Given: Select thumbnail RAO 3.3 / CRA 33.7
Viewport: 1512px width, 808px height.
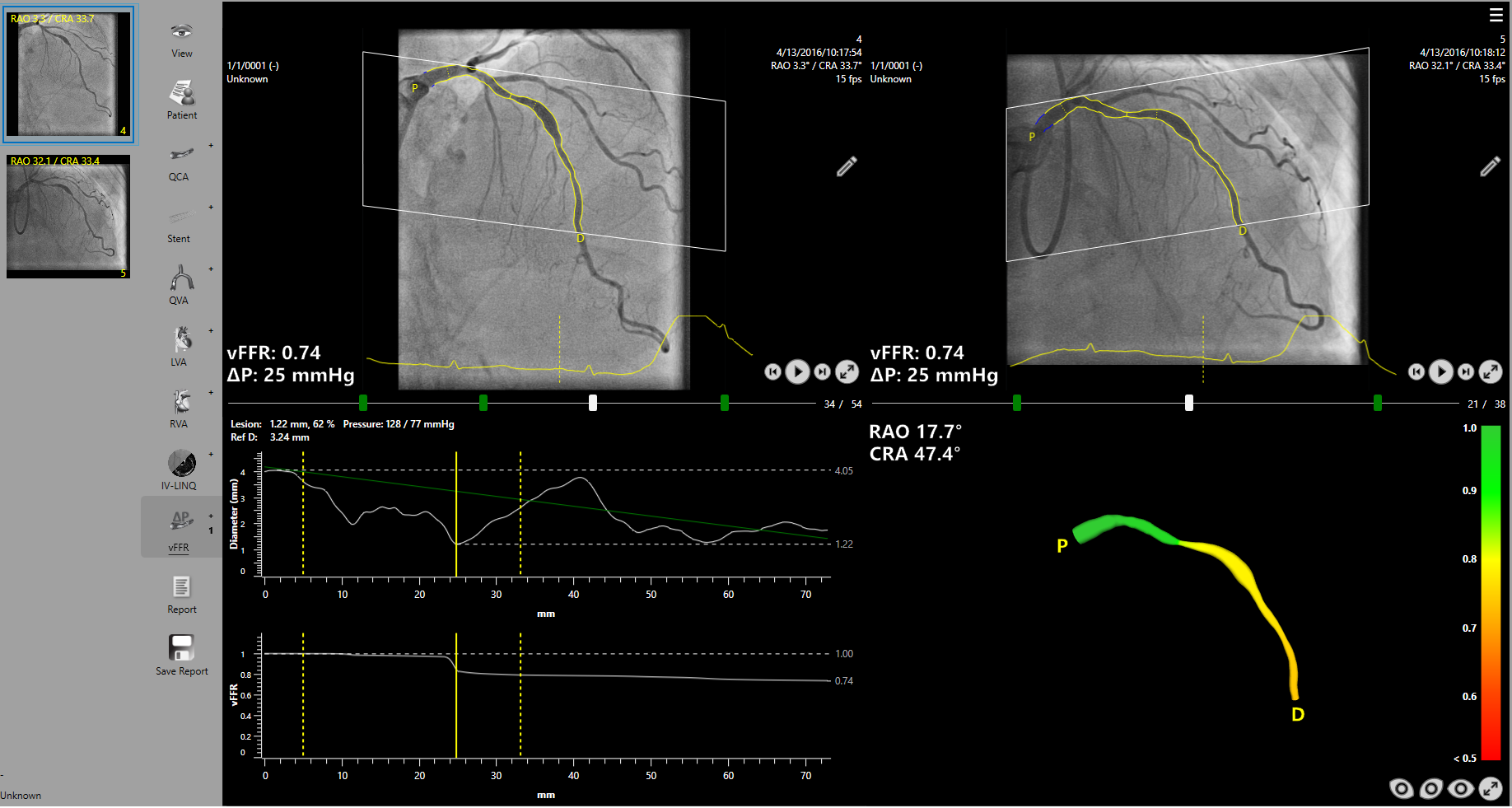Looking at the screenshot, I should click(68, 73).
